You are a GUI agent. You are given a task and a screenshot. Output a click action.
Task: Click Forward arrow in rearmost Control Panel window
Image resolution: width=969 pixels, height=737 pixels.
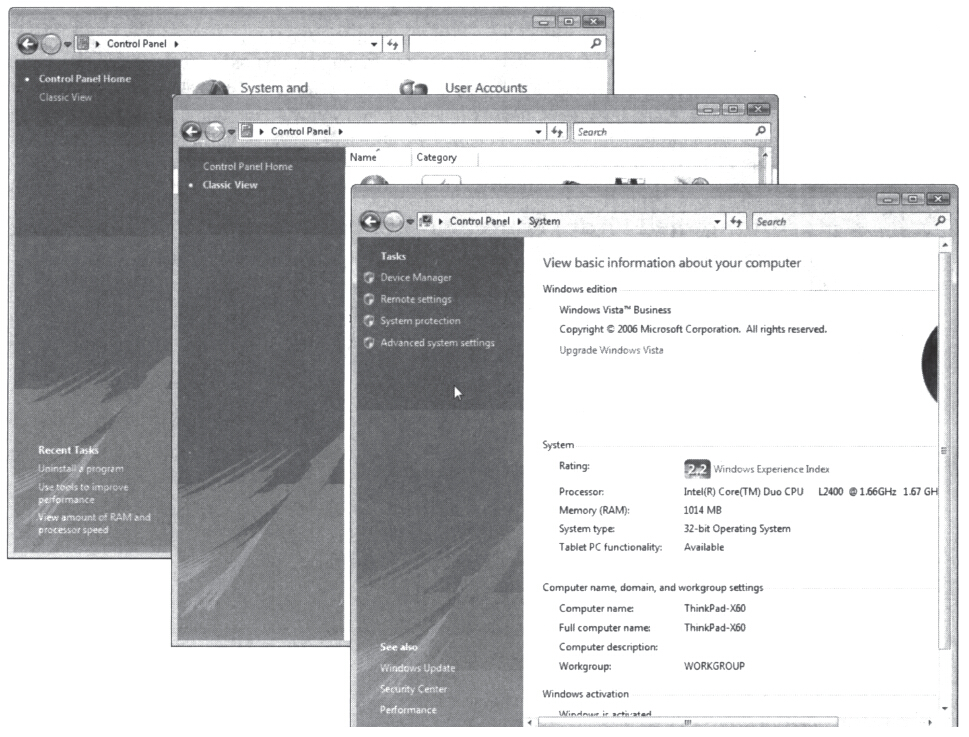[x=51, y=44]
